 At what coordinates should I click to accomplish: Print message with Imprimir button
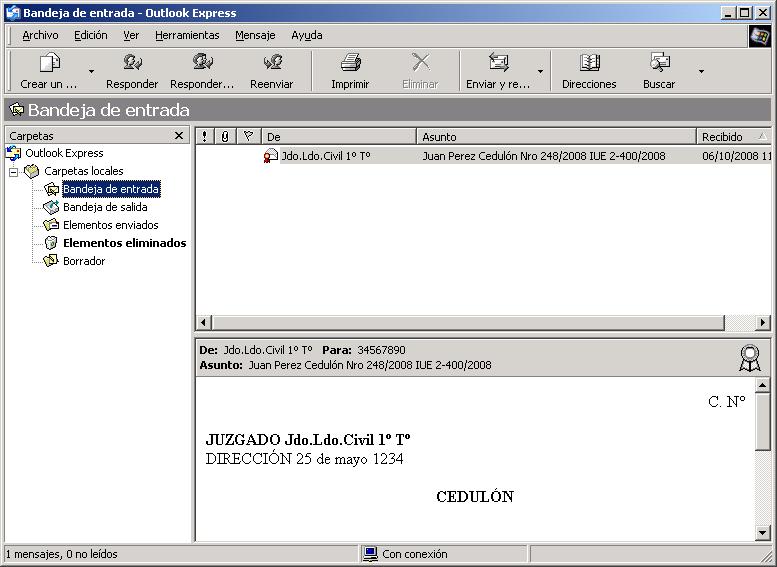point(350,71)
